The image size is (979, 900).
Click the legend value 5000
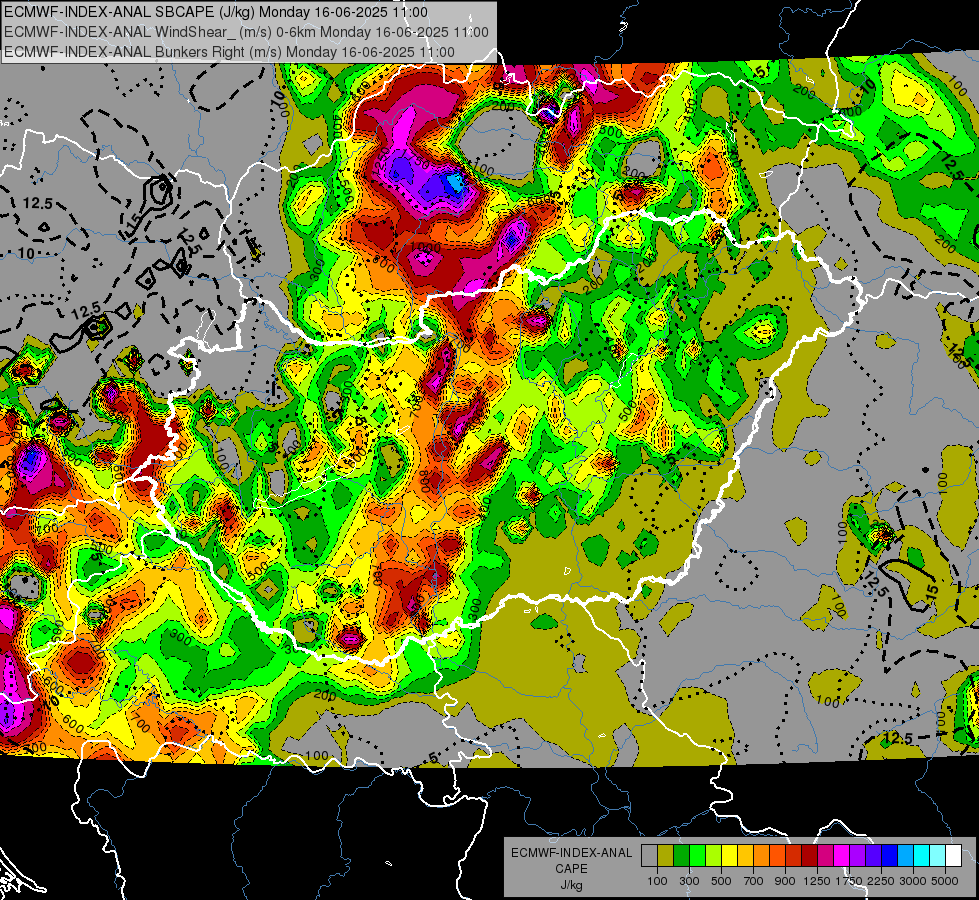point(945,881)
